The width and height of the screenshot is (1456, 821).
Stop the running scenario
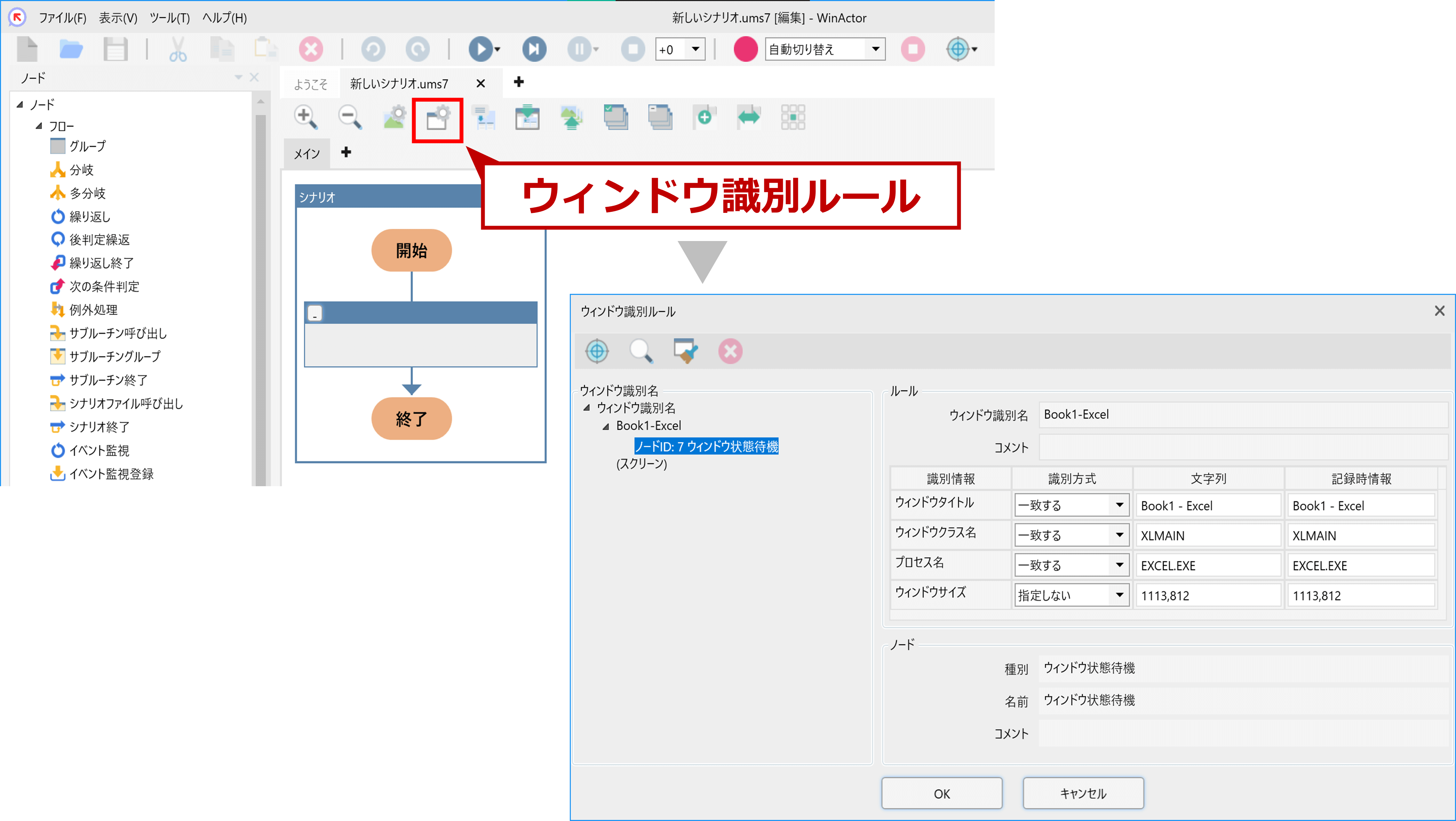point(633,49)
